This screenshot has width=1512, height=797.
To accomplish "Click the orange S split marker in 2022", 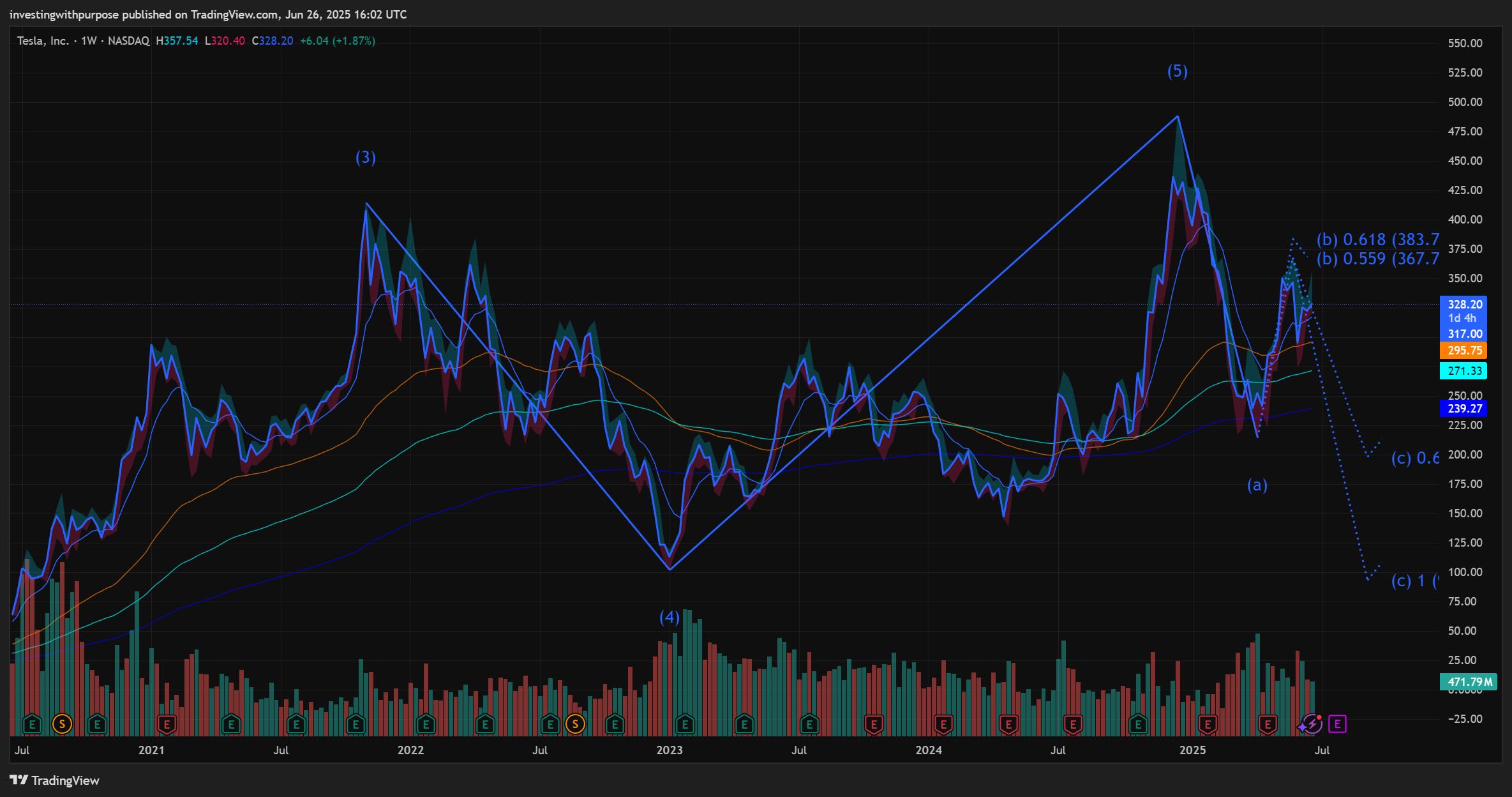I will (575, 724).
